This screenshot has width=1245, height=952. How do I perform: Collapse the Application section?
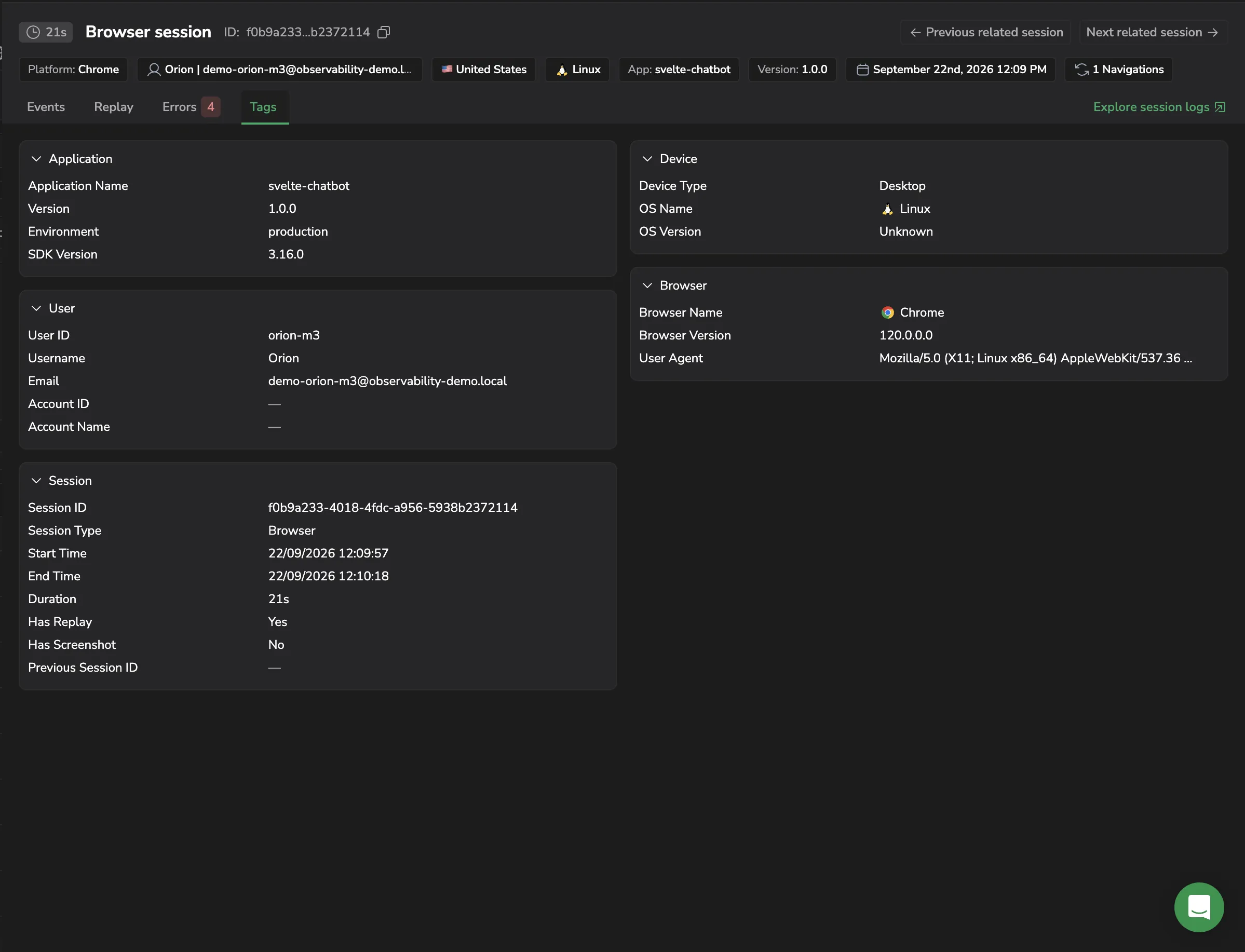click(x=36, y=159)
